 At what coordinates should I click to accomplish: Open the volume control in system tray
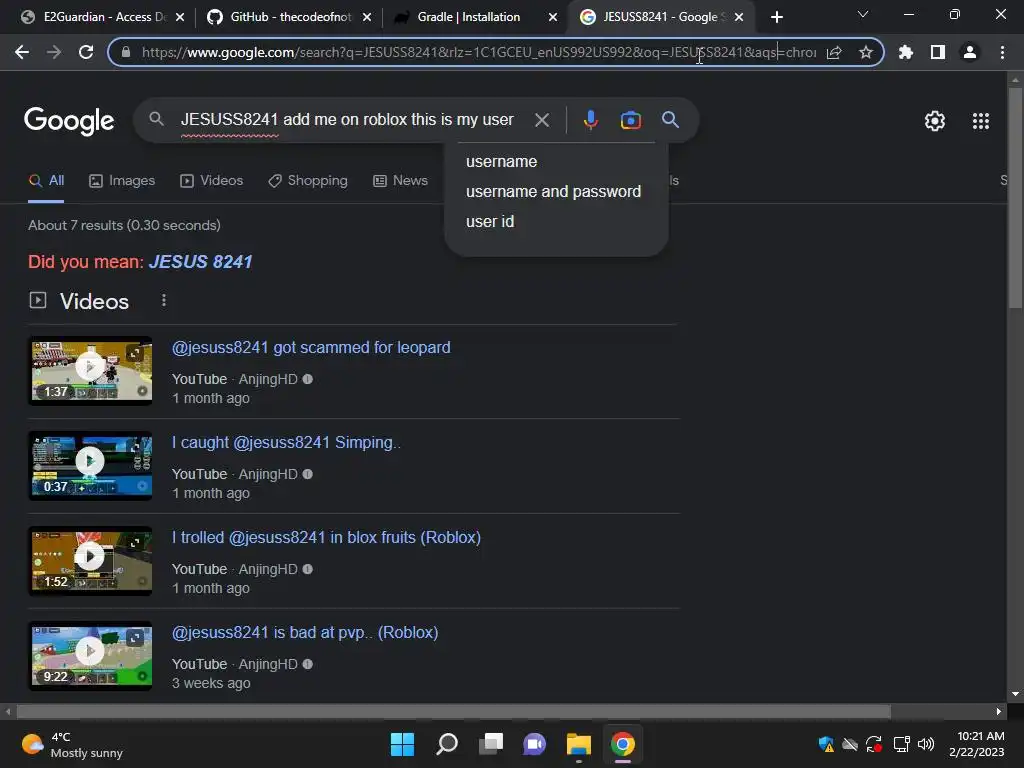(926, 744)
